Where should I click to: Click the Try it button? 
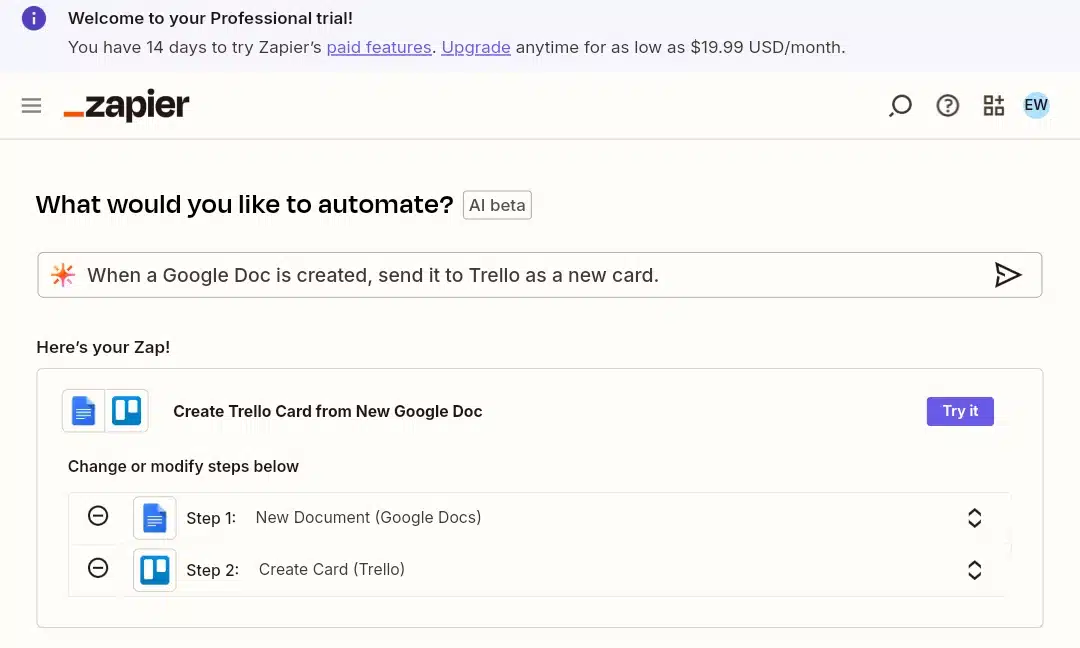coord(960,411)
